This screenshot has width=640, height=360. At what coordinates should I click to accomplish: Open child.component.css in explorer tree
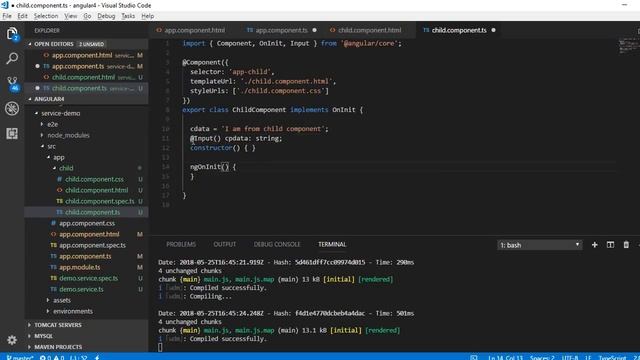point(94,179)
